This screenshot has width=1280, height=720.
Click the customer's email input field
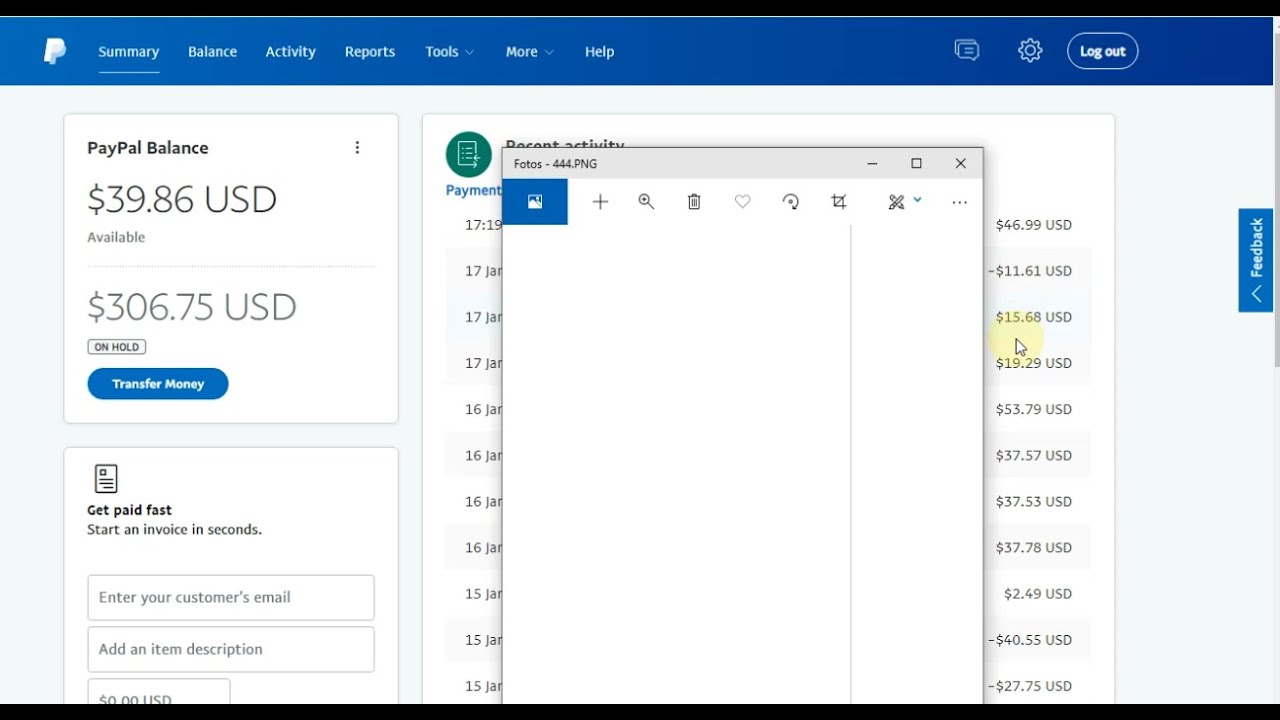click(x=231, y=597)
